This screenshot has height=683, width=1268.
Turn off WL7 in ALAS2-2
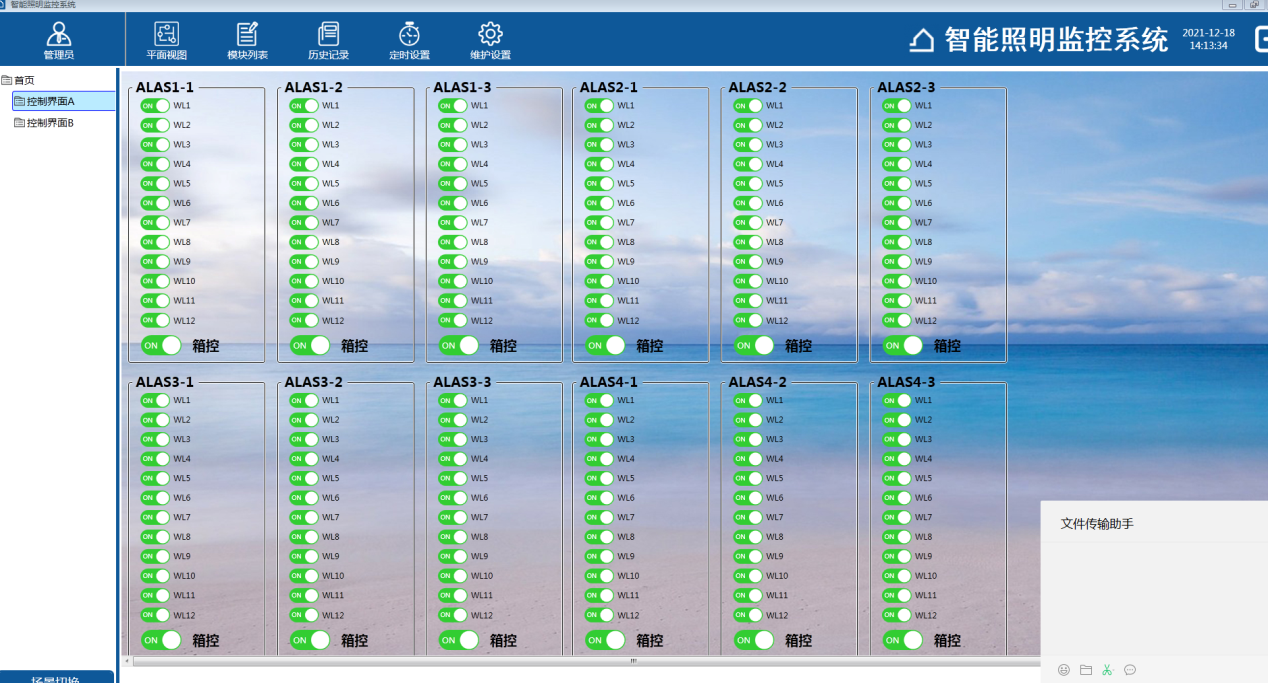[x=748, y=223]
